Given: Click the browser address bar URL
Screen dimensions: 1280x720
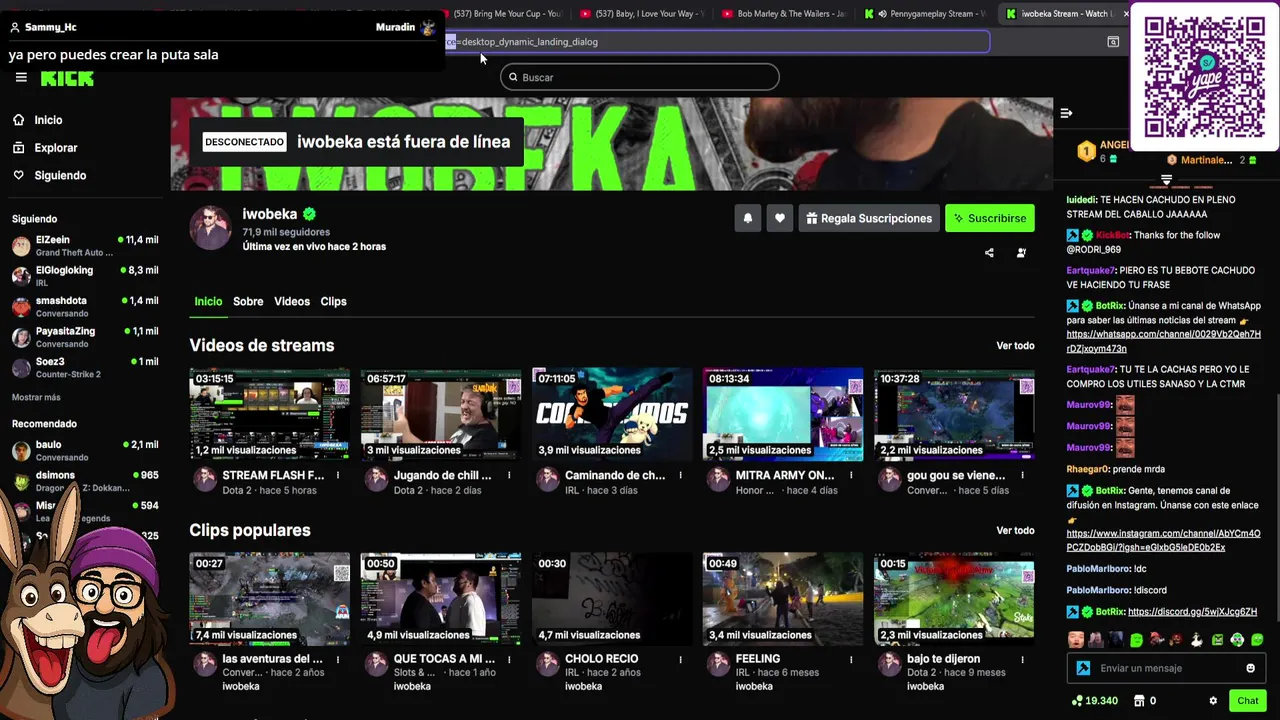Looking at the screenshot, I should click(715, 42).
